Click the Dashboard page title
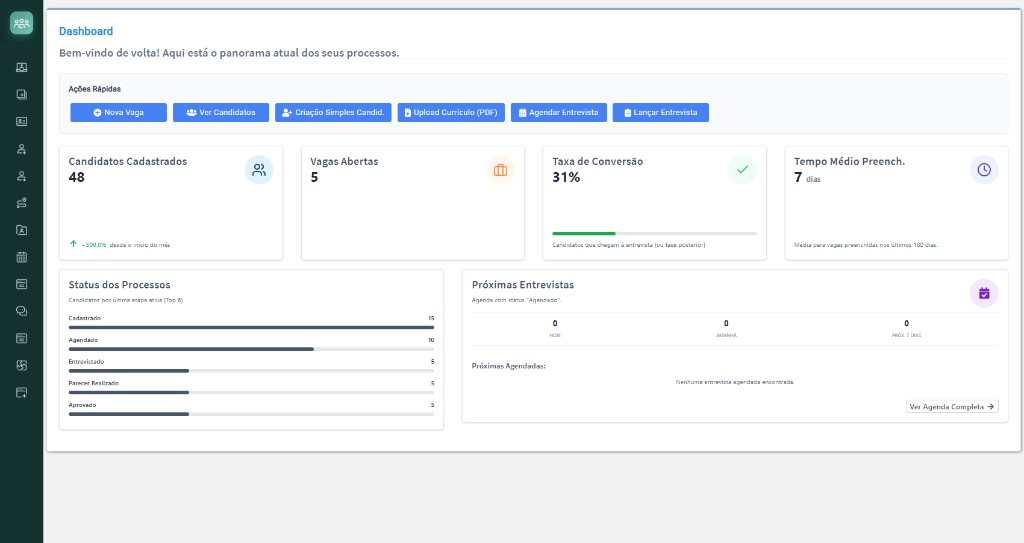The height and width of the screenshot is (543, 1024). (x=86, y=31)
